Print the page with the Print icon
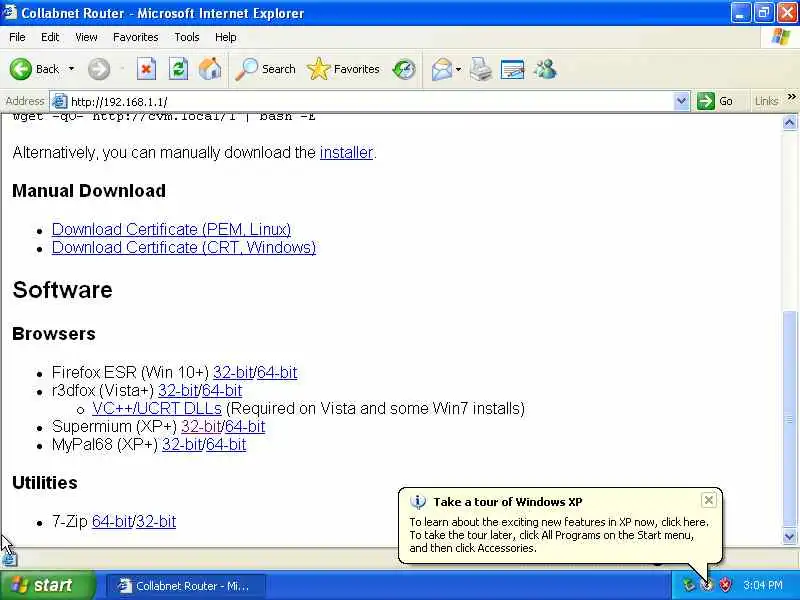800x600 pixels. click(481, 69)
